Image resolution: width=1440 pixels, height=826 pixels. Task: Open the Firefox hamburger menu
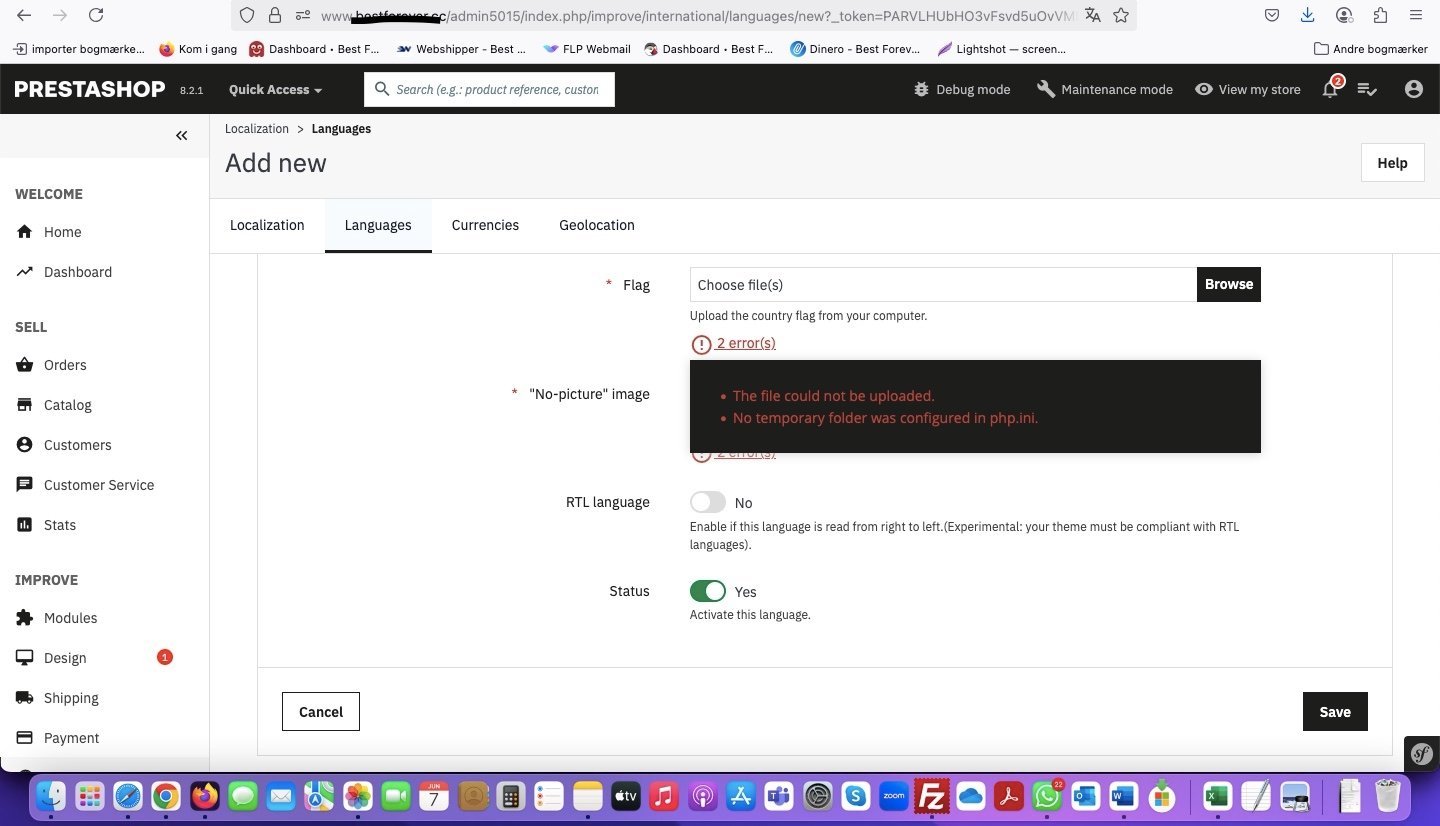coord(1416,15)
